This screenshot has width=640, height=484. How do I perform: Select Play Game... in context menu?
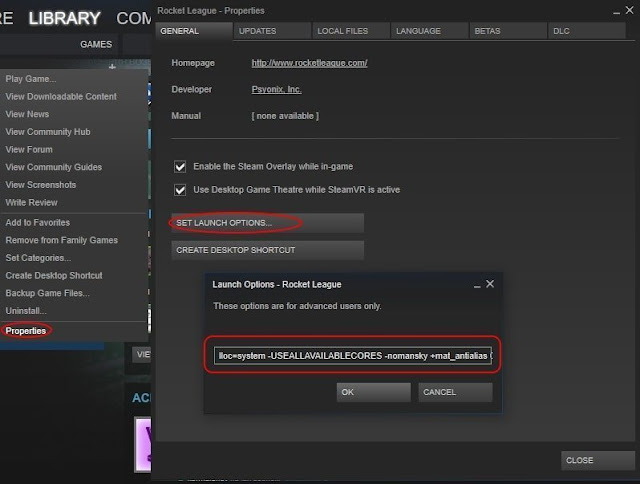(x=31, y=79)
